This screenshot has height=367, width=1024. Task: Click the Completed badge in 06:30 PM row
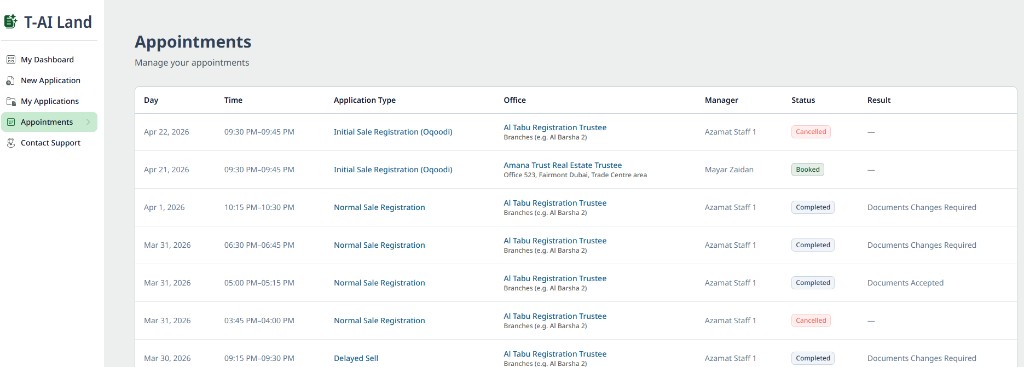[813, 246]
